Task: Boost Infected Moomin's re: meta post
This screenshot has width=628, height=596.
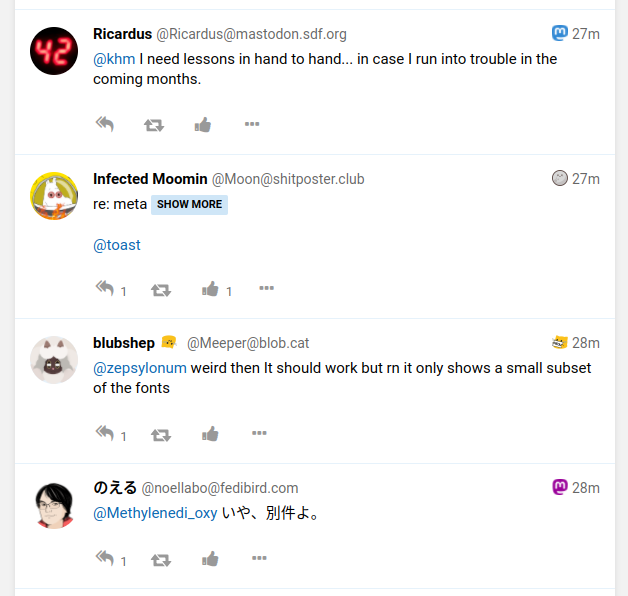Action: 161,290
